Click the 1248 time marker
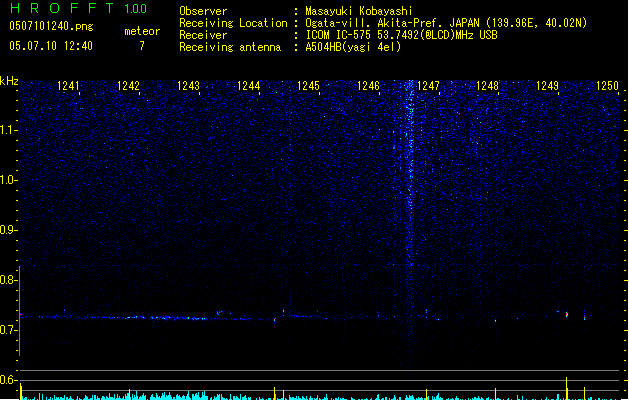Screen dimensions: 629x400 [x=487, y=86]
